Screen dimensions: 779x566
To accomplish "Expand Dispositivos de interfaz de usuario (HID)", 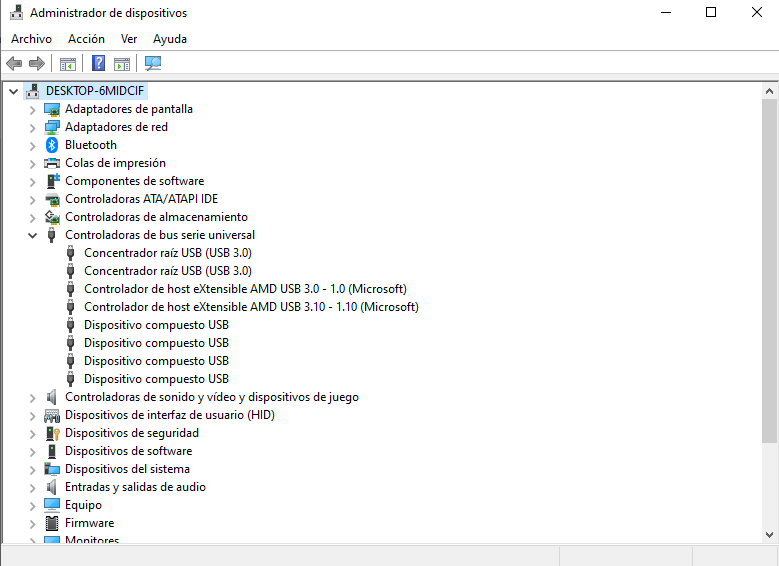I will (32, 415).
